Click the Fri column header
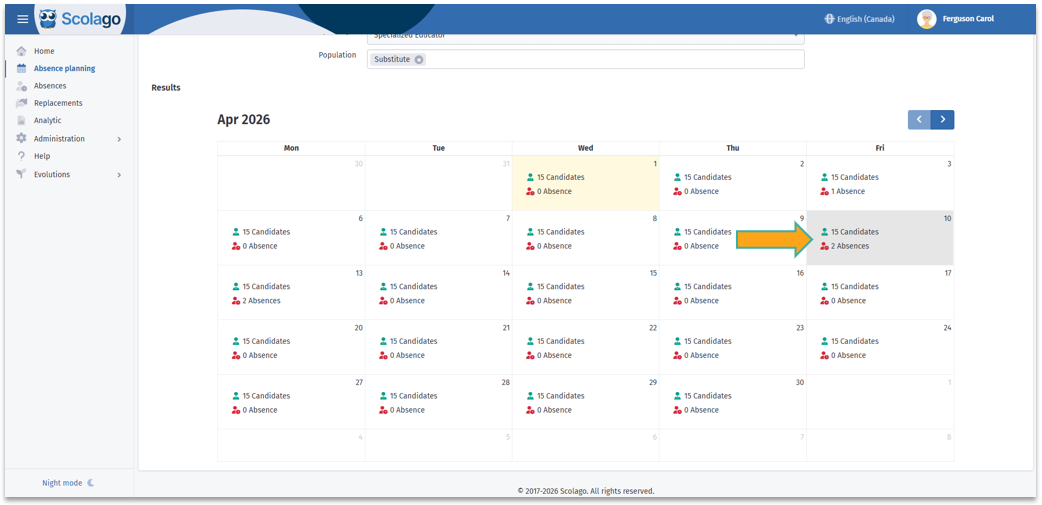Screen dimensions: 1042x505 point(880,148)
